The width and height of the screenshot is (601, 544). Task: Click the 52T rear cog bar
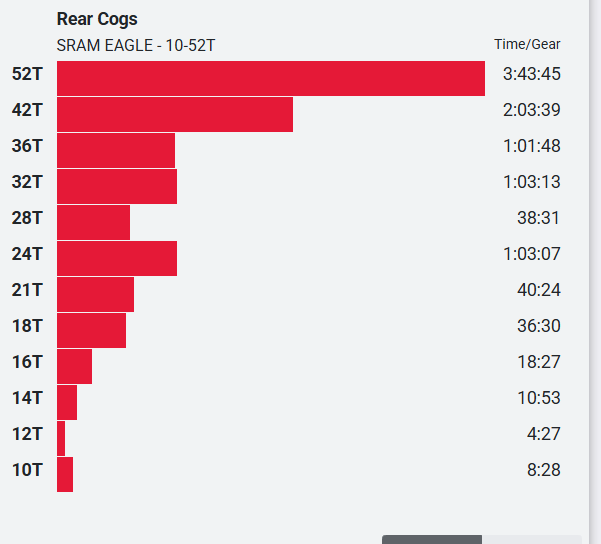270,78
